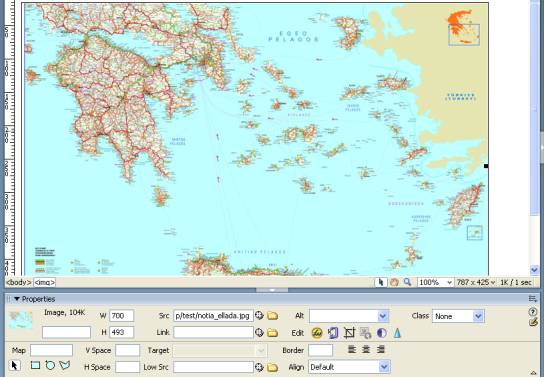544x377 pixels.
Task: Click the map image in document window
Action: [x=255, y=139]
